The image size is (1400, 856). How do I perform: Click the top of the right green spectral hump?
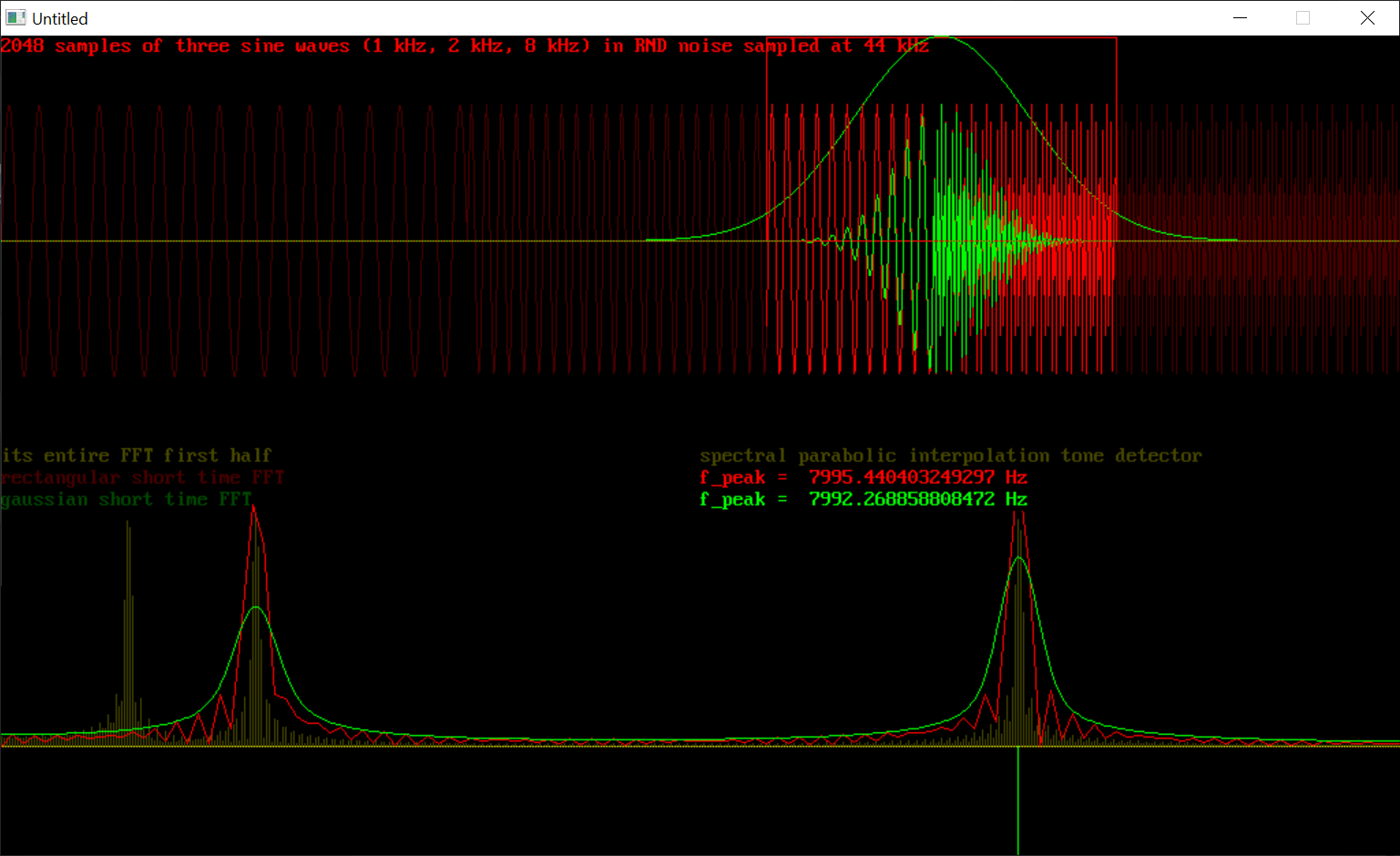pyautogui.click(x=1018, y=557)
